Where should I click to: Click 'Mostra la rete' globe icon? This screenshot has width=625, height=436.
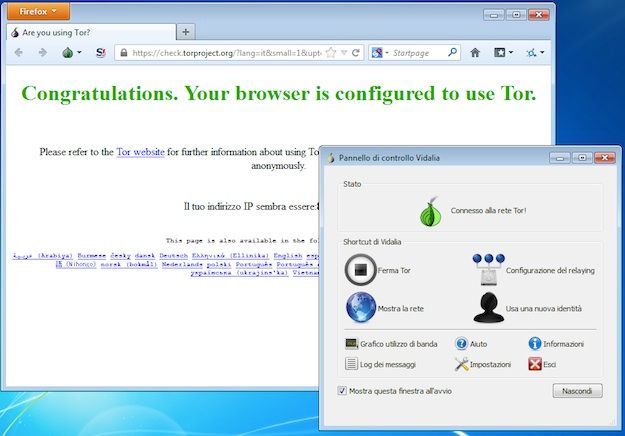pyautogui.click(x=361, y=307)
